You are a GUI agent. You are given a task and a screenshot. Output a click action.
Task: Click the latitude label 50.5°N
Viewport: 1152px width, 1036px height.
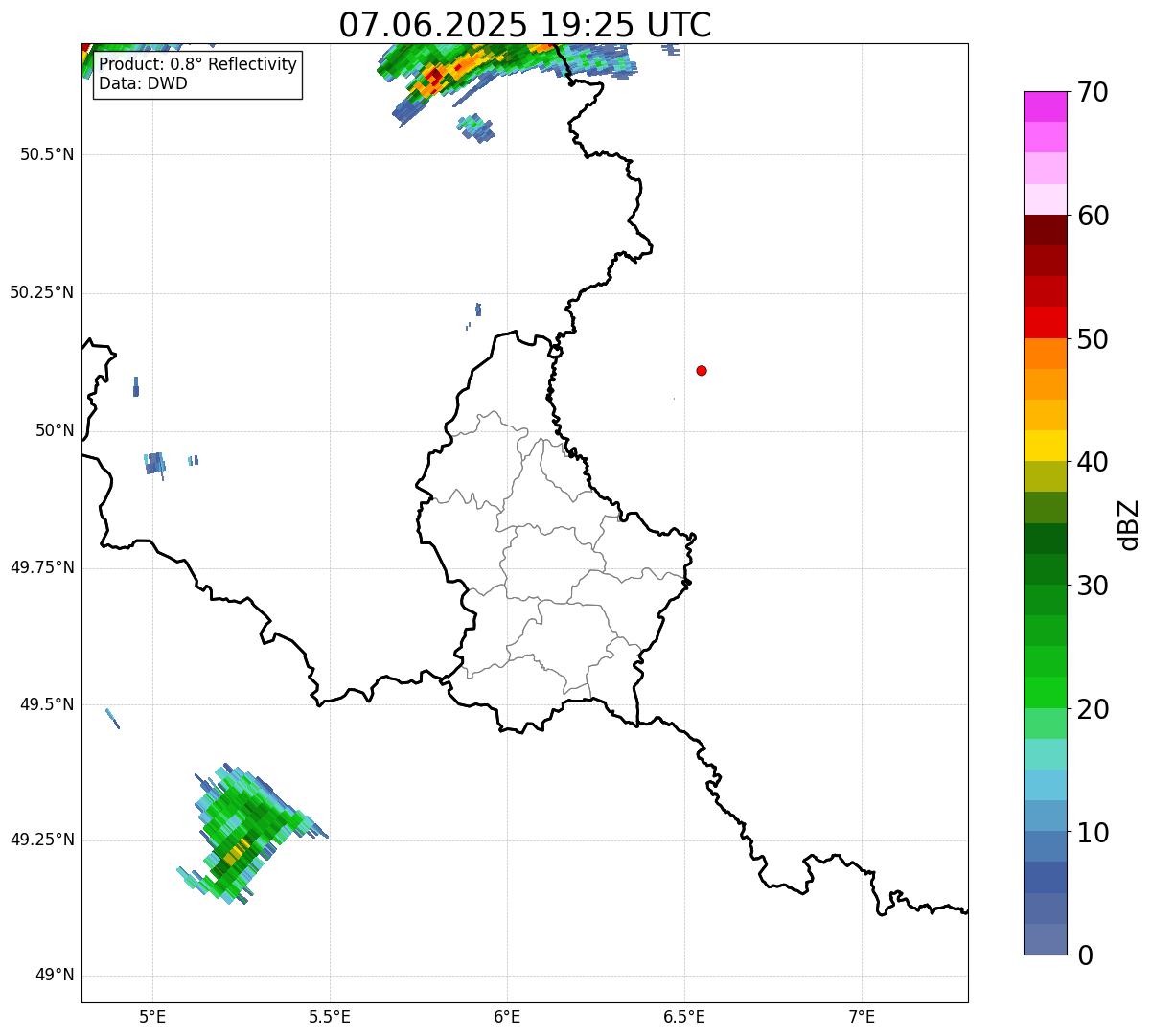point(47,155)
